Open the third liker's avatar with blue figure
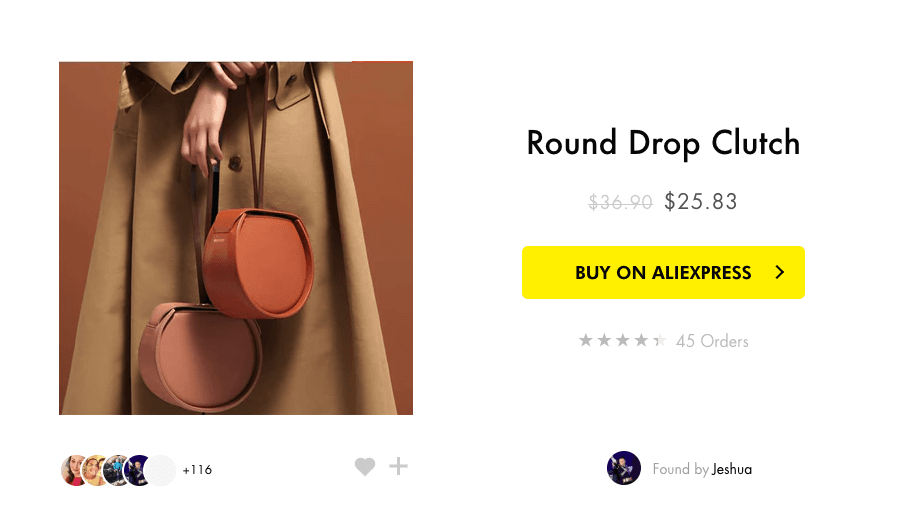This screenshot has width=903, height=520. click(x=114, y=470)
